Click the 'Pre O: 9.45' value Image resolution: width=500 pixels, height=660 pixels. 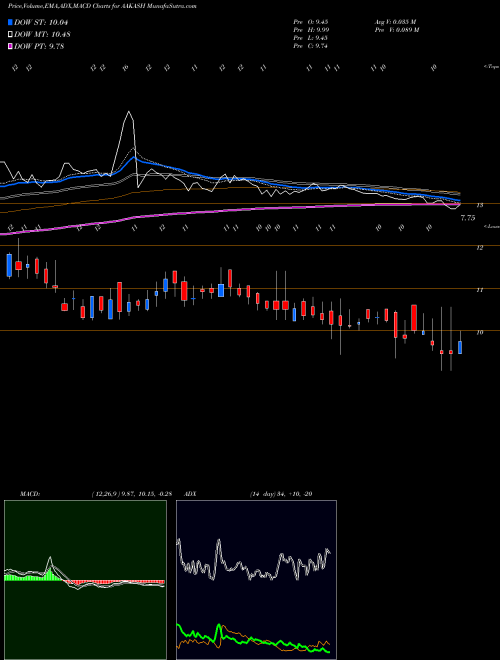pos(311,22)
